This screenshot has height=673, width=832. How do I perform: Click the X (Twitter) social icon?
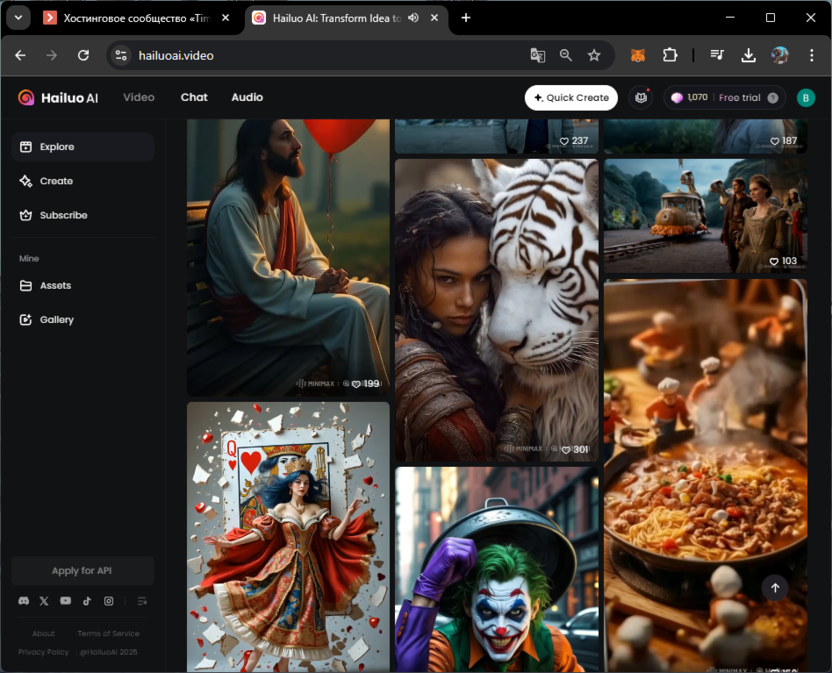click(x=44, y=601)
